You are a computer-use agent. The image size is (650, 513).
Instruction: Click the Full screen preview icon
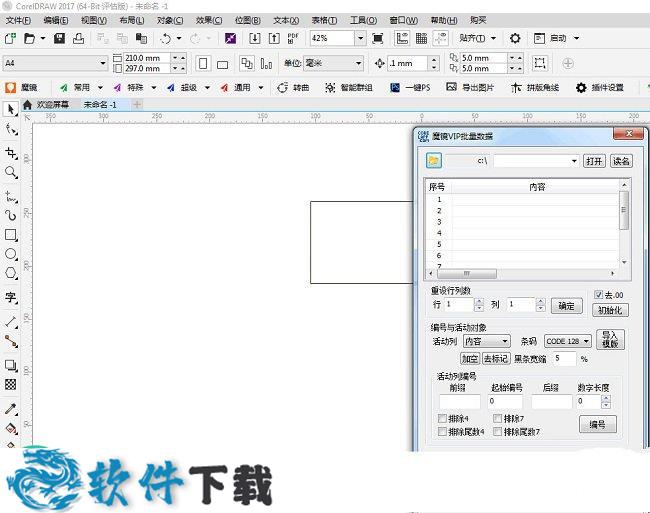pos(378,39)
